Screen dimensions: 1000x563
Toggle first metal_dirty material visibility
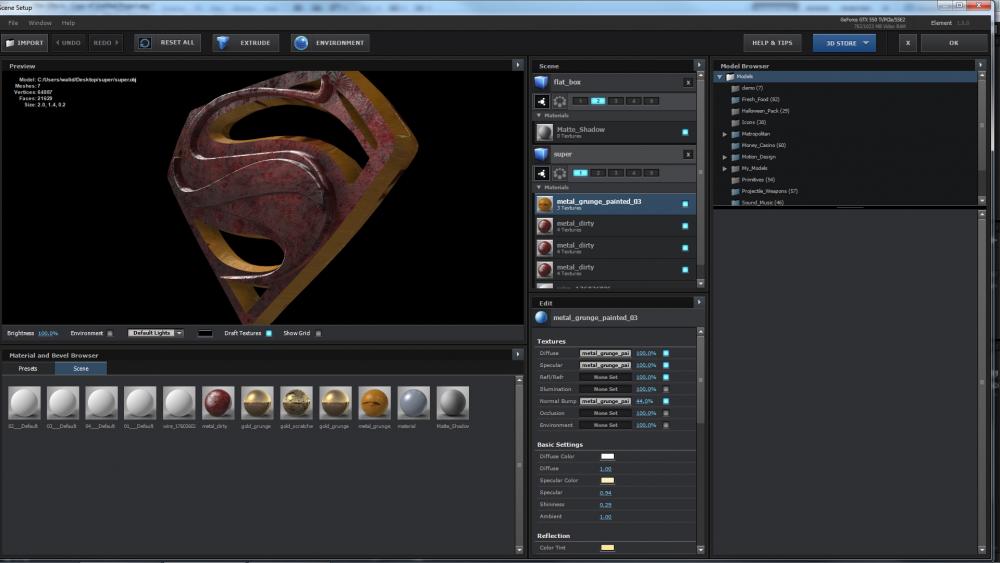click(685, 226)
